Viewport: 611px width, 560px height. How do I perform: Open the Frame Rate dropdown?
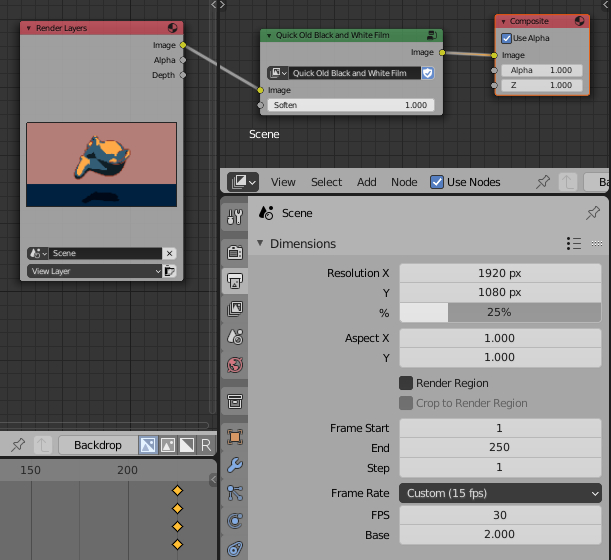pyautogui.click(x=500, y=493)
